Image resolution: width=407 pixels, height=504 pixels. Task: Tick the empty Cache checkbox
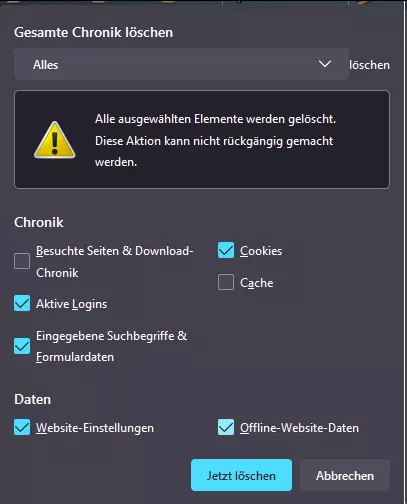coord(226,282)
